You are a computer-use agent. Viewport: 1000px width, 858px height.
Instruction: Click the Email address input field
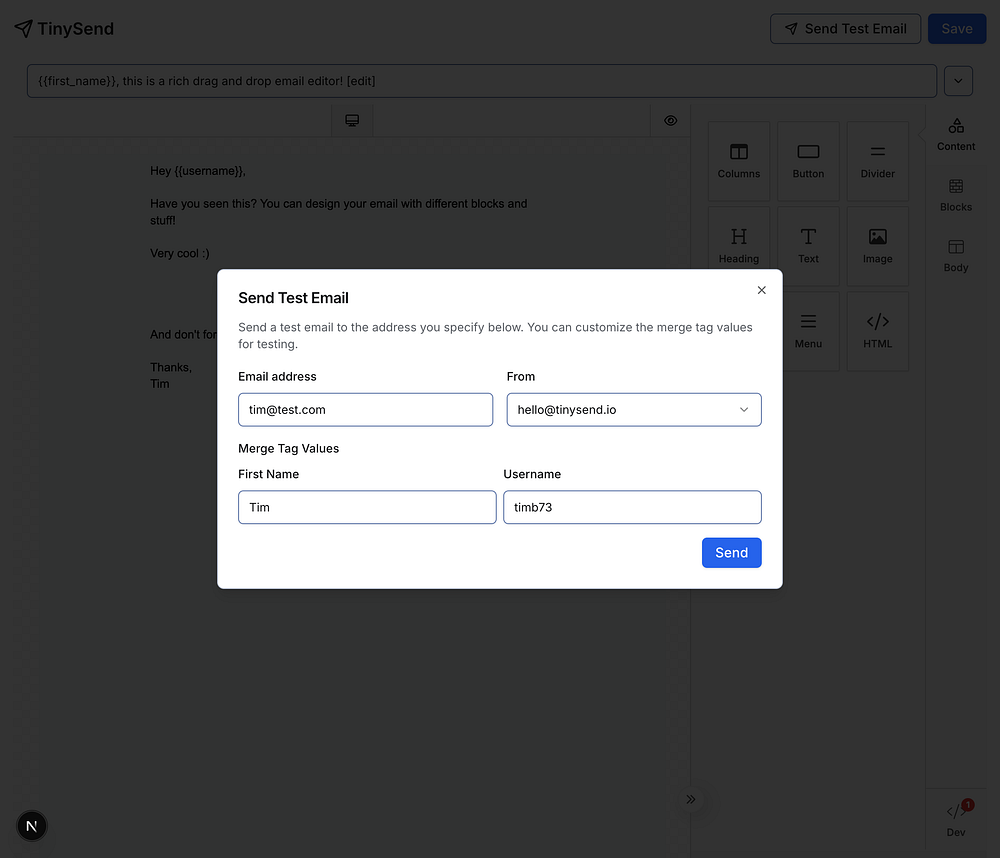[365, 410]
